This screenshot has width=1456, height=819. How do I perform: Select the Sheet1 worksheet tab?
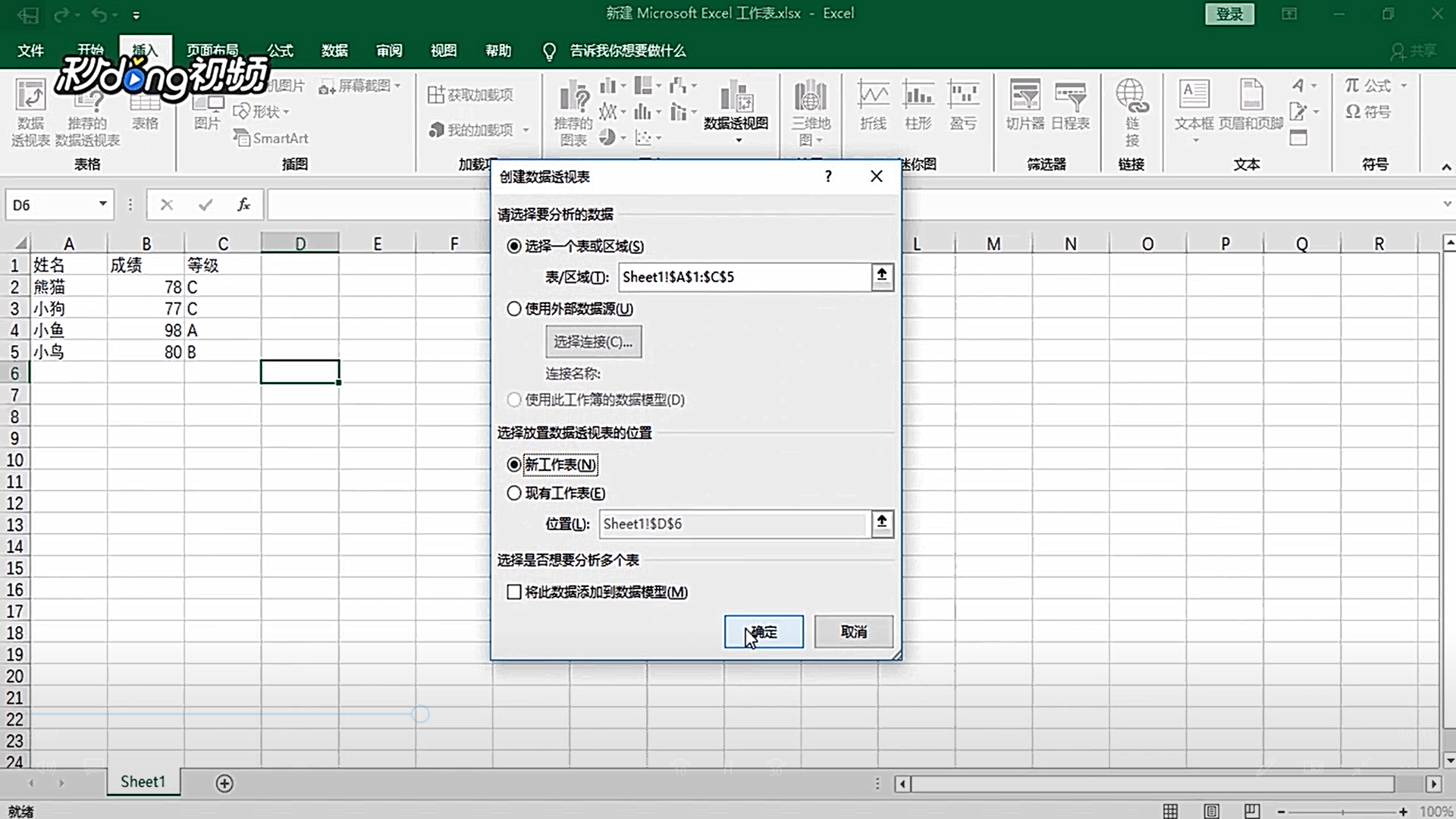pos(143,781)
